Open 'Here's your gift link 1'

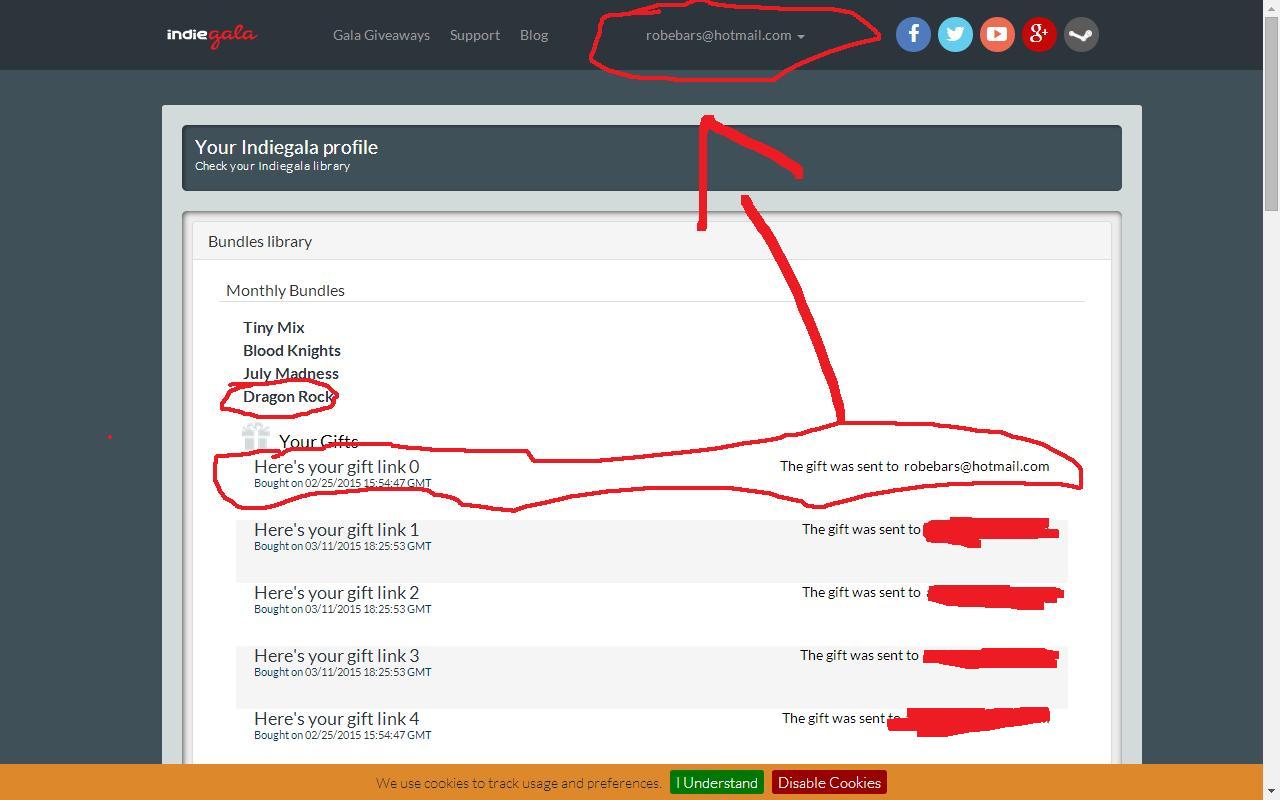point(337,529)
